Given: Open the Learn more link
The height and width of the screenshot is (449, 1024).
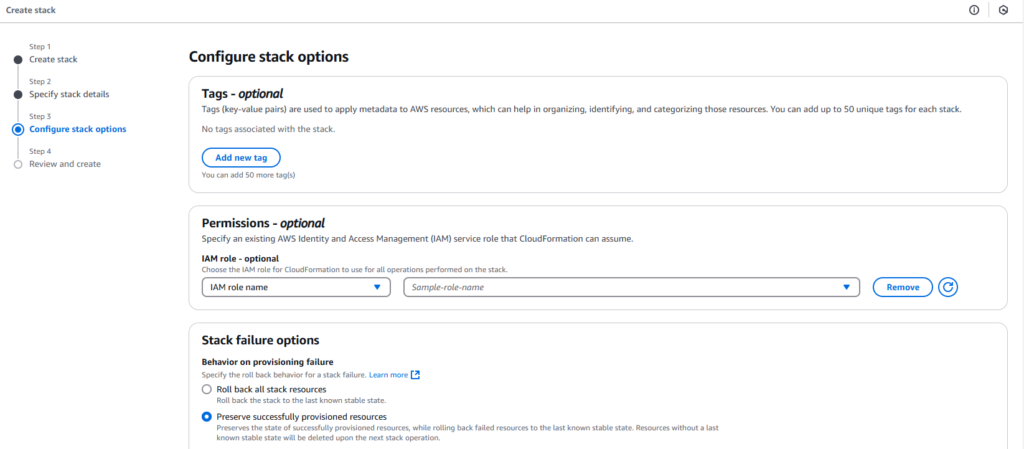Looking at the screenshot, I should [388, 375].
